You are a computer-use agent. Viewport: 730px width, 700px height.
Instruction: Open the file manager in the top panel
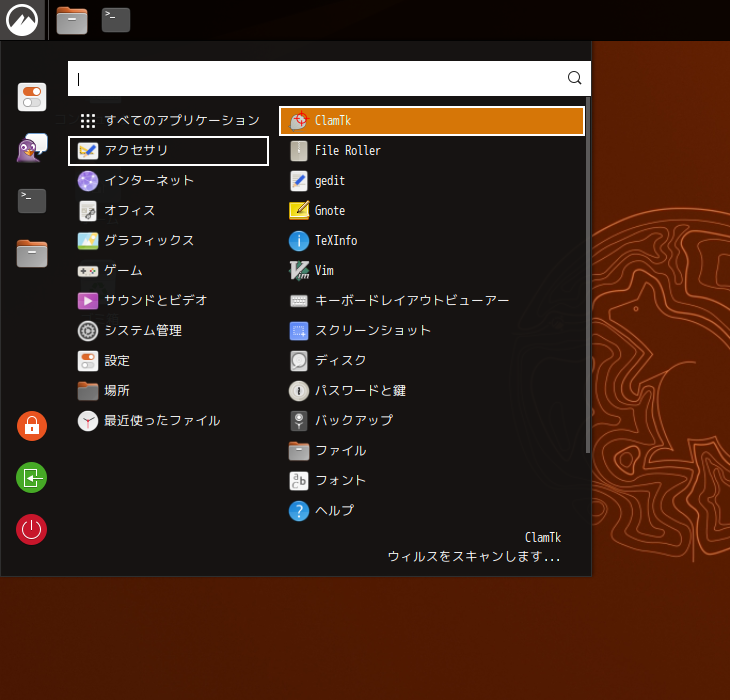[x=72, y=20]
